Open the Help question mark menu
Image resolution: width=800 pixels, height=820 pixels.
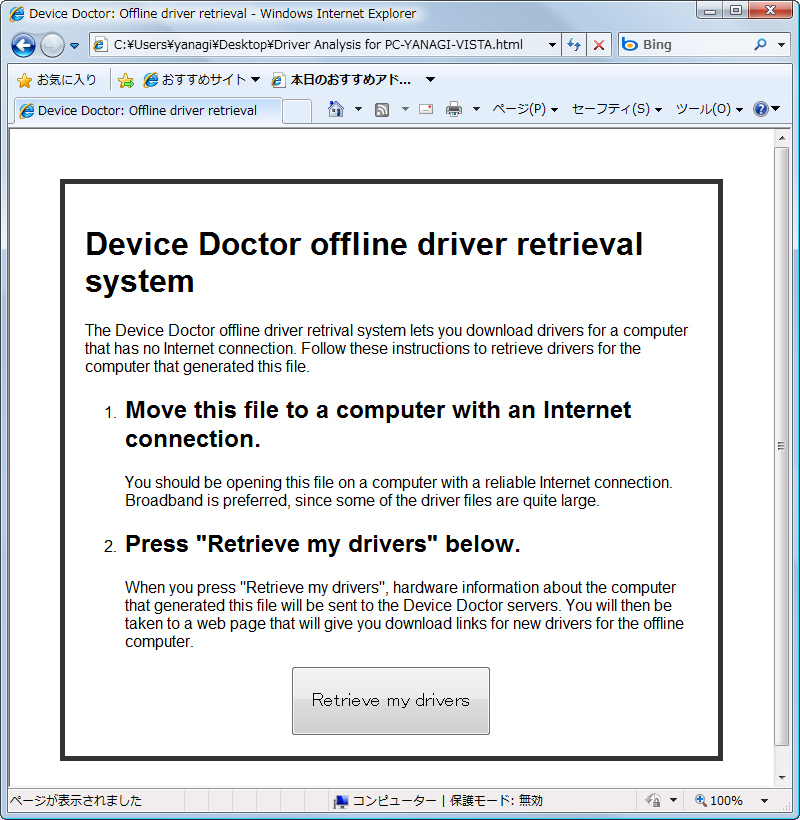point(766,109)
